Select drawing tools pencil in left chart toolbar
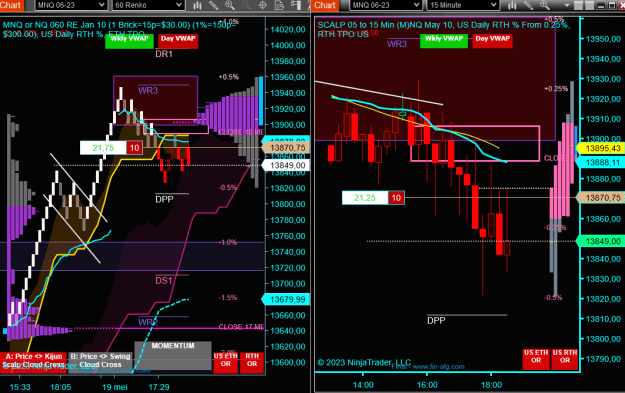This screenshot has width=625, height=393. (213, 5)
